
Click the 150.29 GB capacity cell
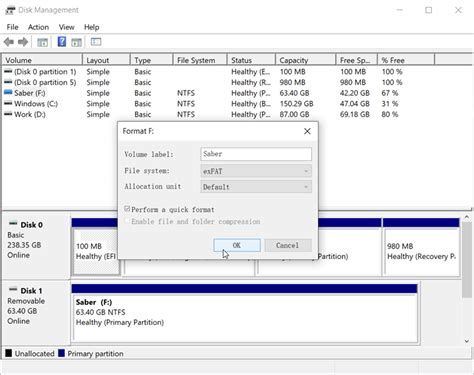coord(296,104)
